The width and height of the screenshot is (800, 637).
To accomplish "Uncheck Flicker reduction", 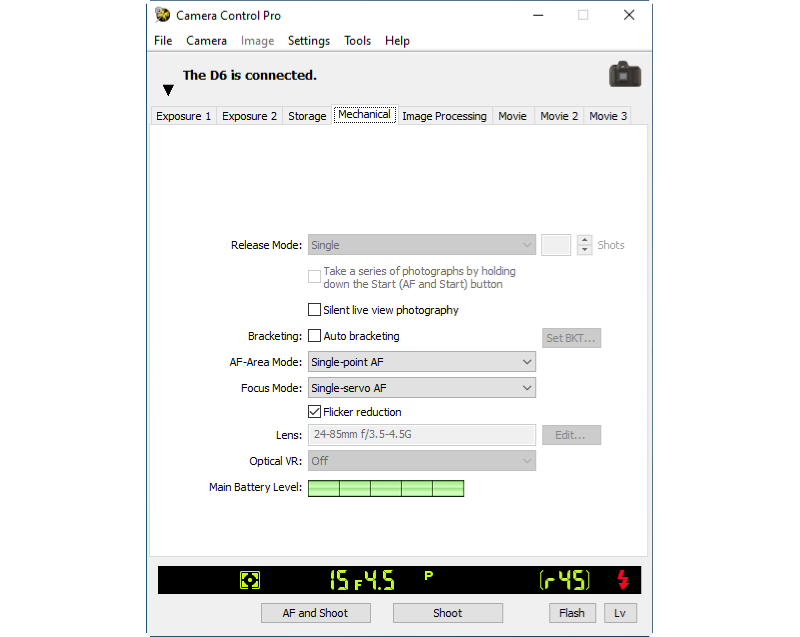I will [x=314, y=412].
